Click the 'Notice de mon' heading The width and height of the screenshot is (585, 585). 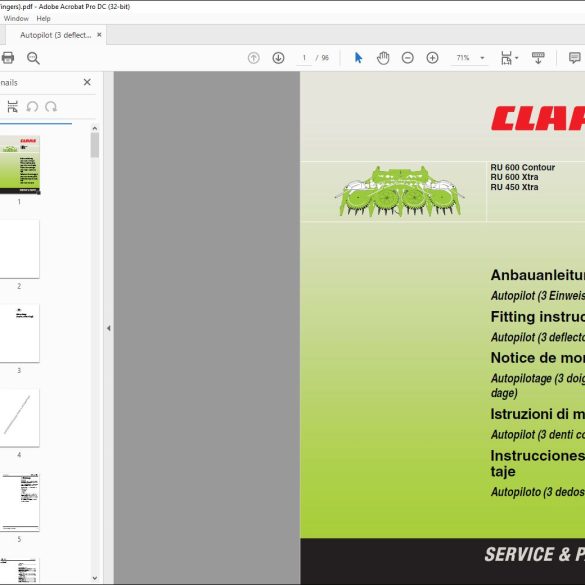(538, 357)
